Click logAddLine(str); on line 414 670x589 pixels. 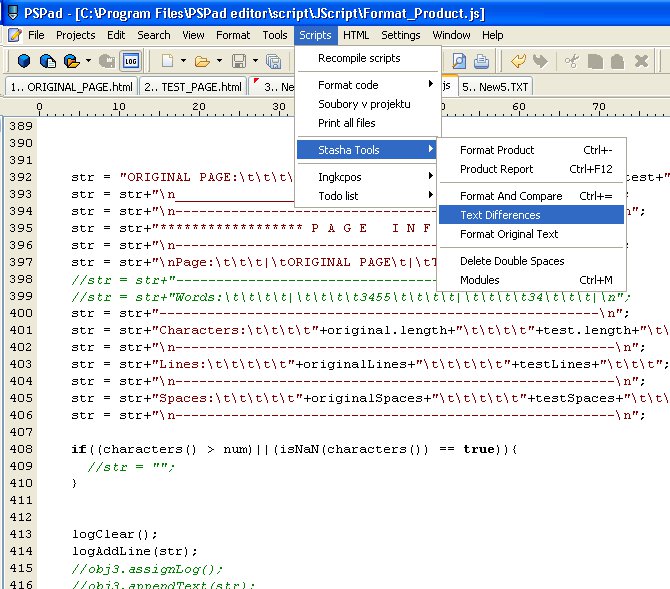click(135, 551)
